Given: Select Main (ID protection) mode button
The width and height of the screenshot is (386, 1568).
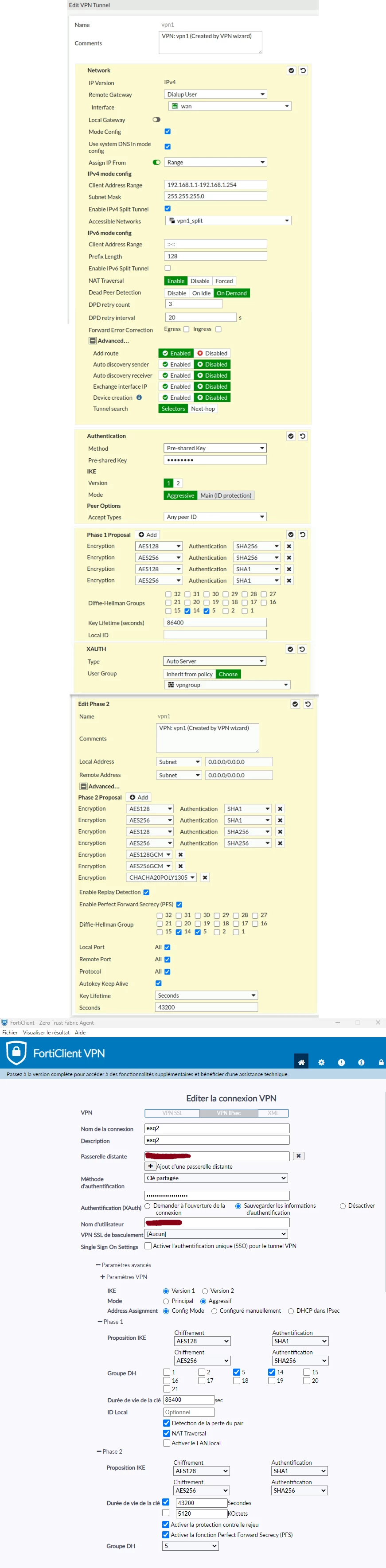Looking at the screenshot, I should [225, 495].
